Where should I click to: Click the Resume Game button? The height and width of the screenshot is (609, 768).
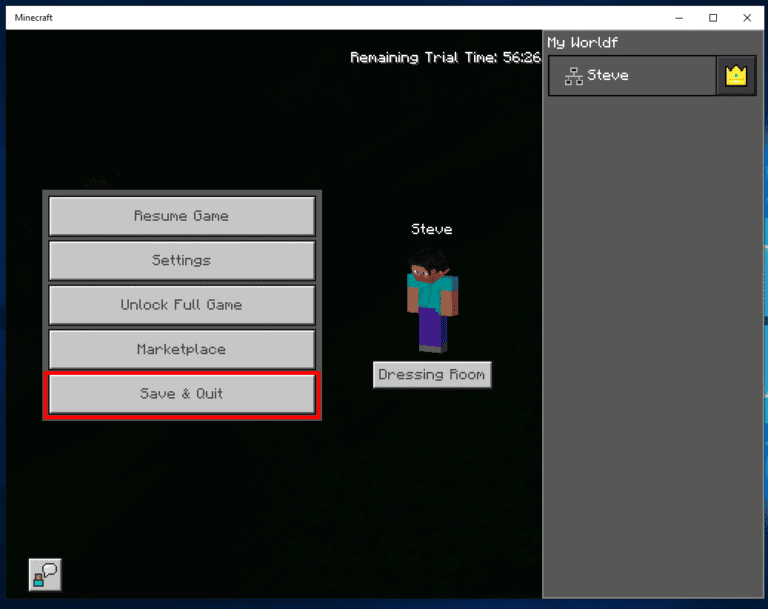pos(182,216)
